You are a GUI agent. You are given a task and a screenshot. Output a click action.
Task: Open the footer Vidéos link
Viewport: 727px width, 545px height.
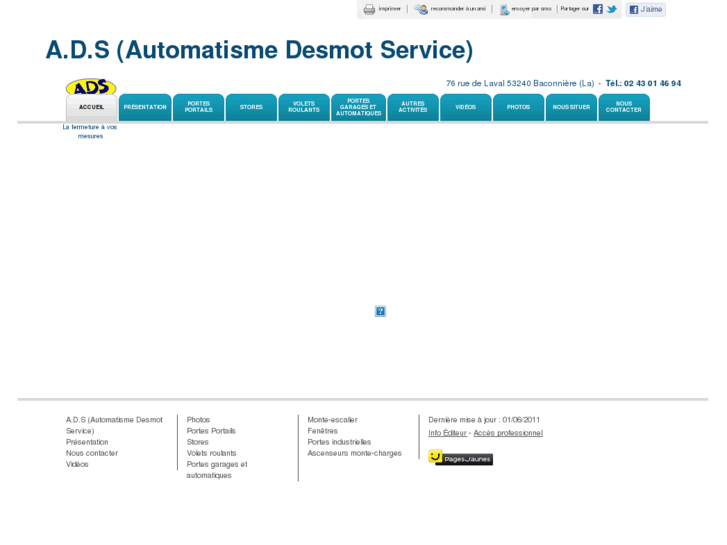pos(77,464)
